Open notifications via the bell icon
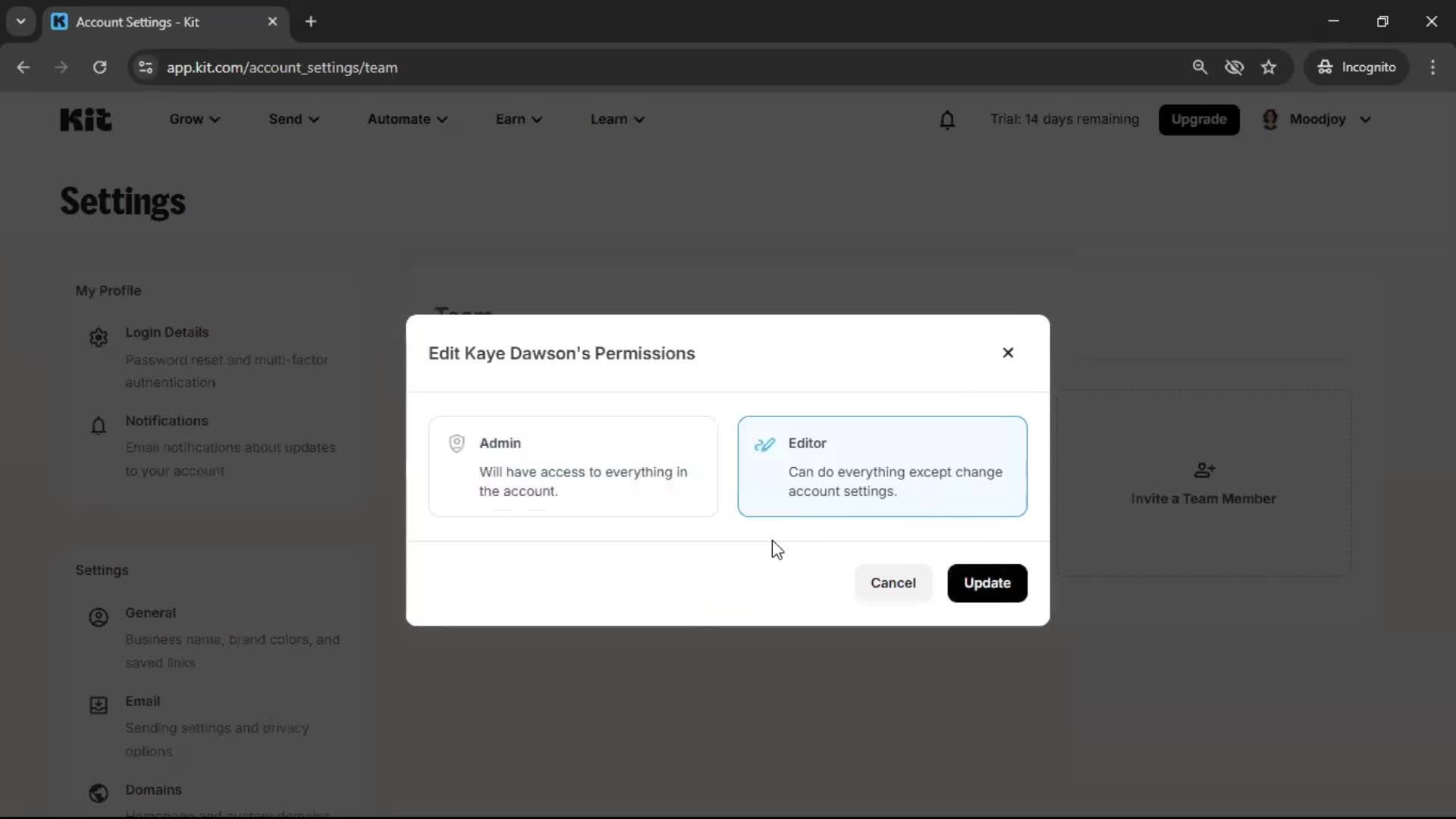The width and height of the screenshot is (1456, 819). tap(948, 120)
